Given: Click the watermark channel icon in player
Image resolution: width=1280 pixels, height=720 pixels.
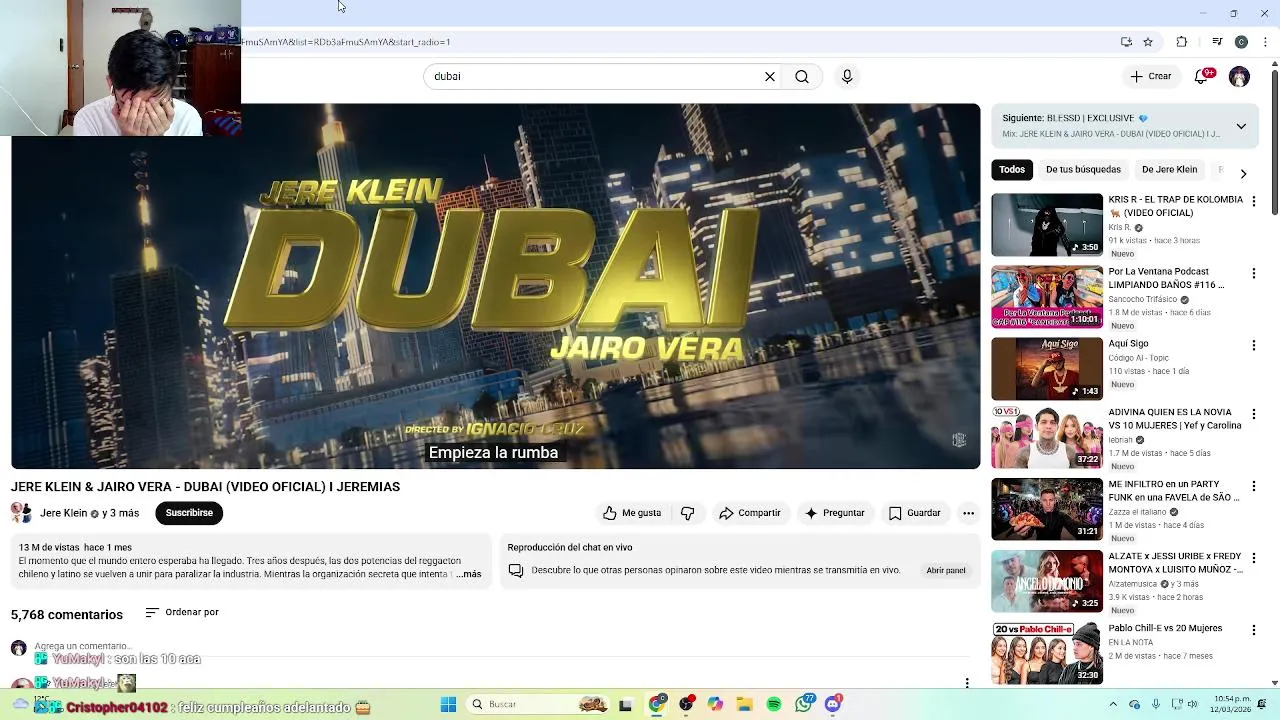Looking at the screenshot, I should pos(958,440).
